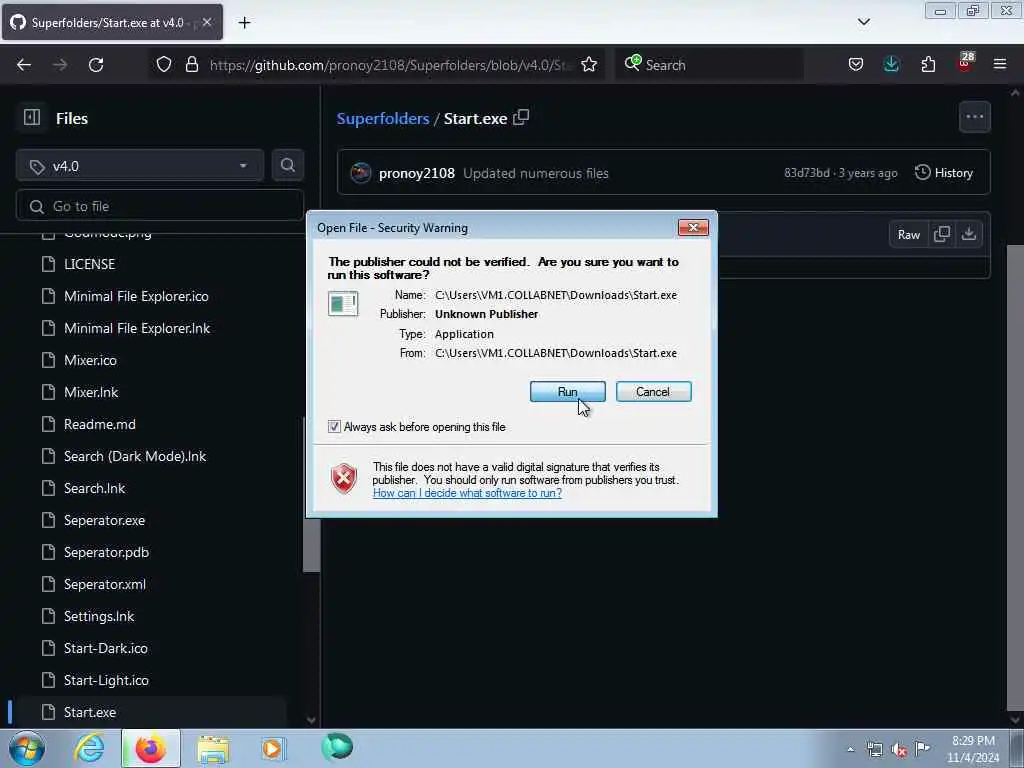
Task: Click the file search magnifier button
Action: pos(287,165)
